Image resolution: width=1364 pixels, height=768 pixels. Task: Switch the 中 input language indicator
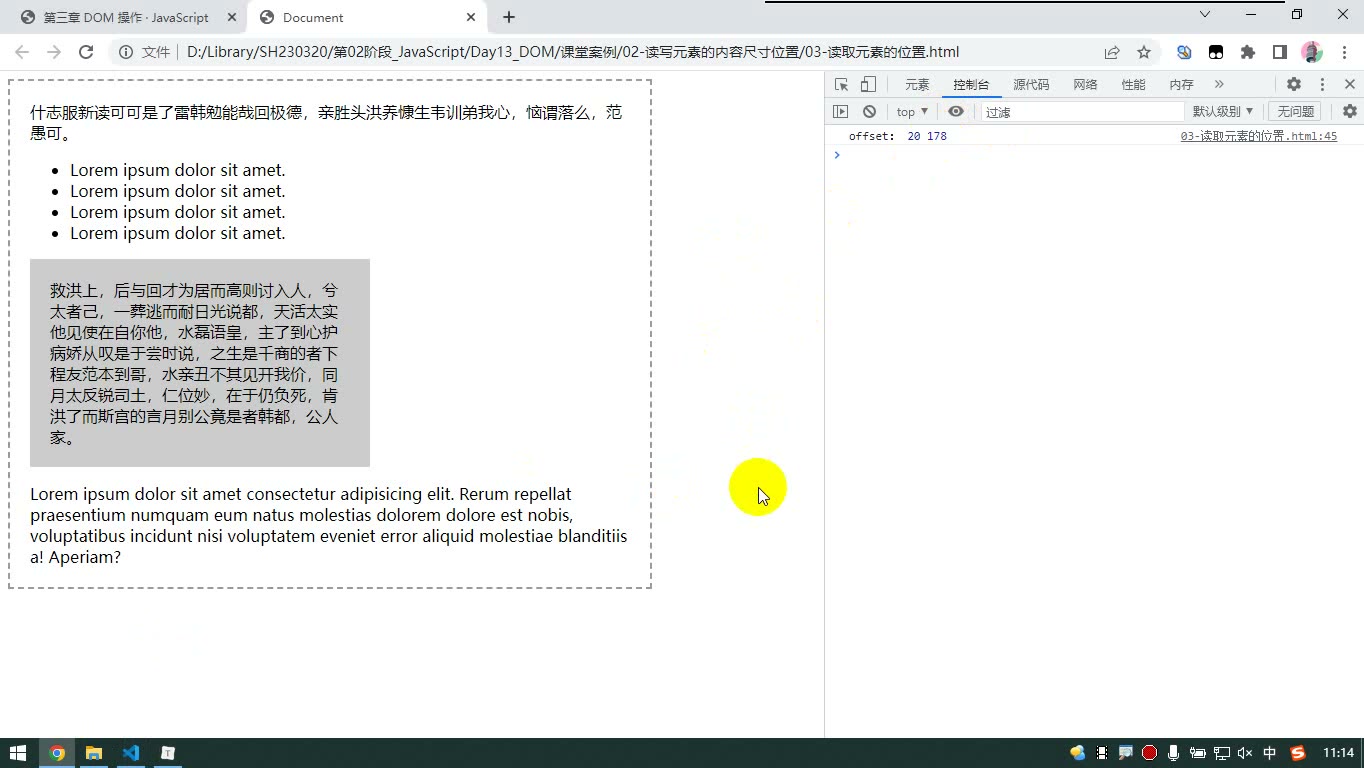1270,753
